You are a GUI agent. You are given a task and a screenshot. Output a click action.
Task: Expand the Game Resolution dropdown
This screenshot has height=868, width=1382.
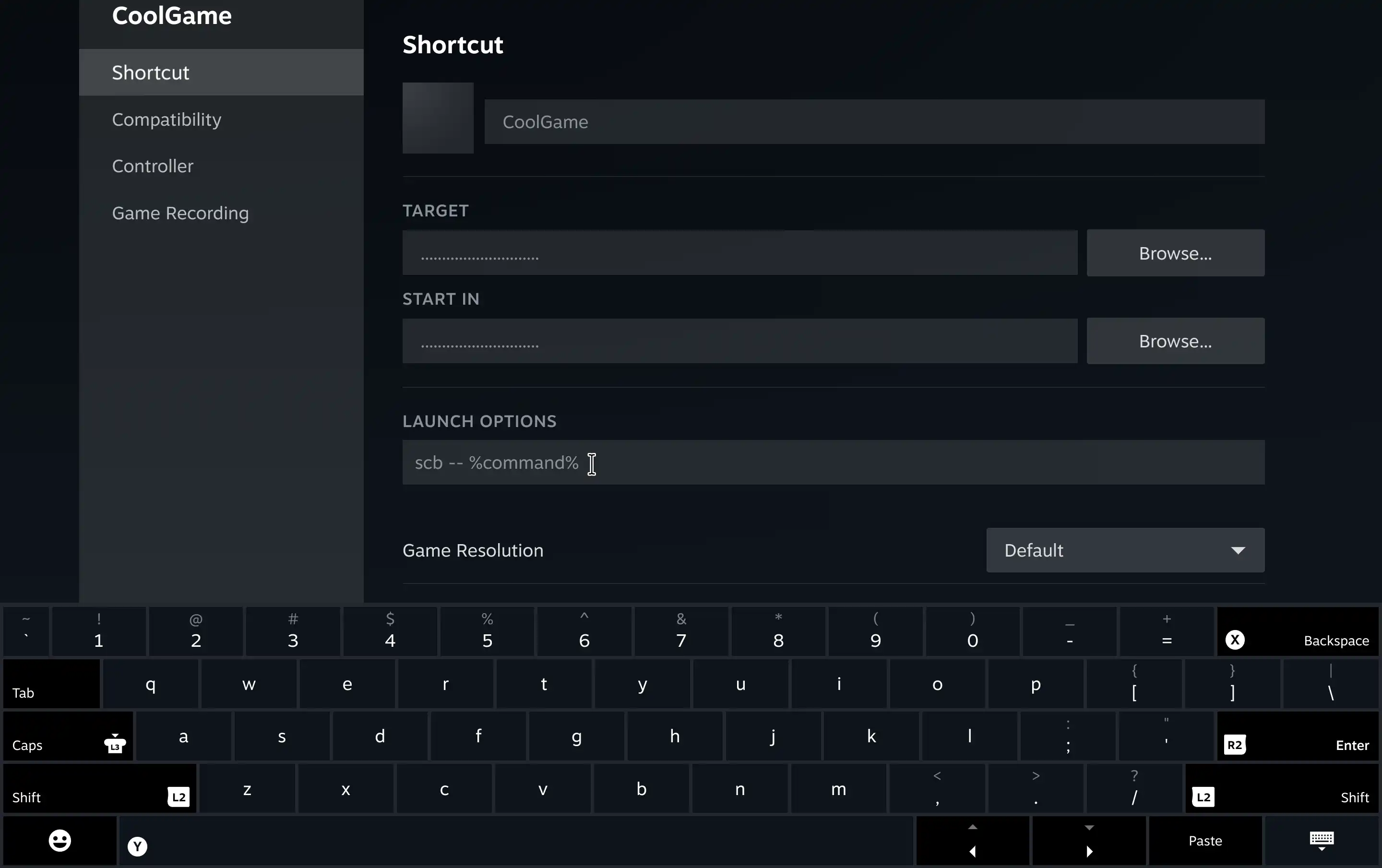(1125, 550)
